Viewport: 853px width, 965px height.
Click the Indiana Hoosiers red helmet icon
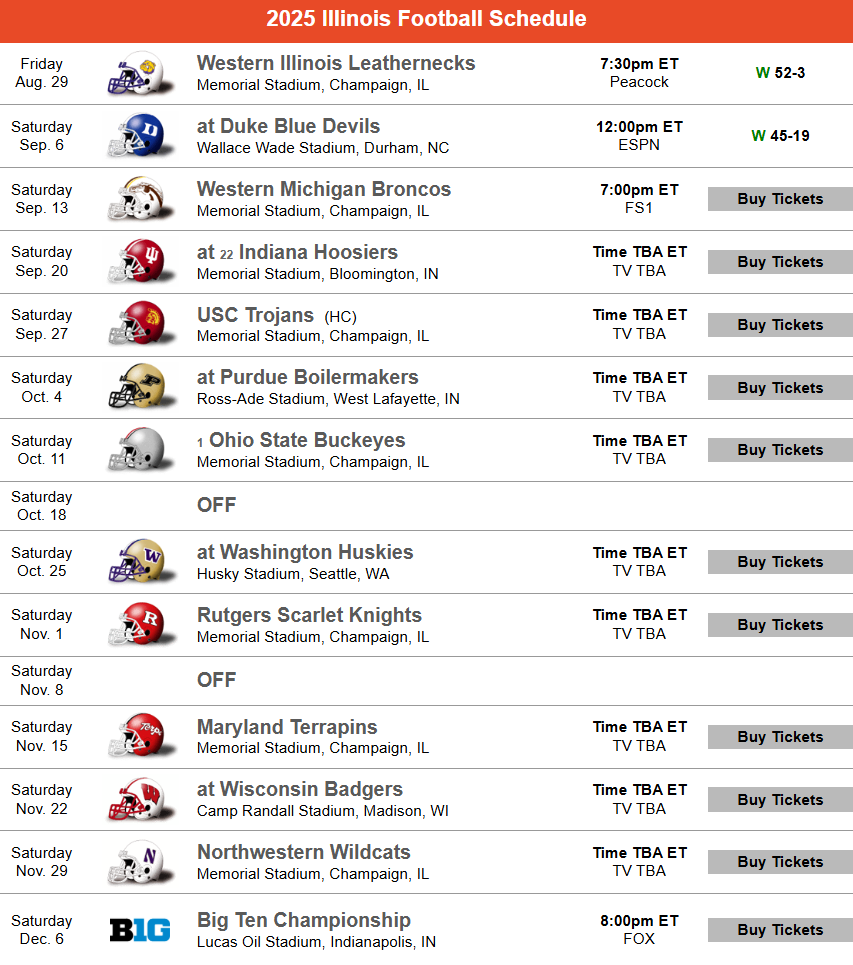[140, 261]
